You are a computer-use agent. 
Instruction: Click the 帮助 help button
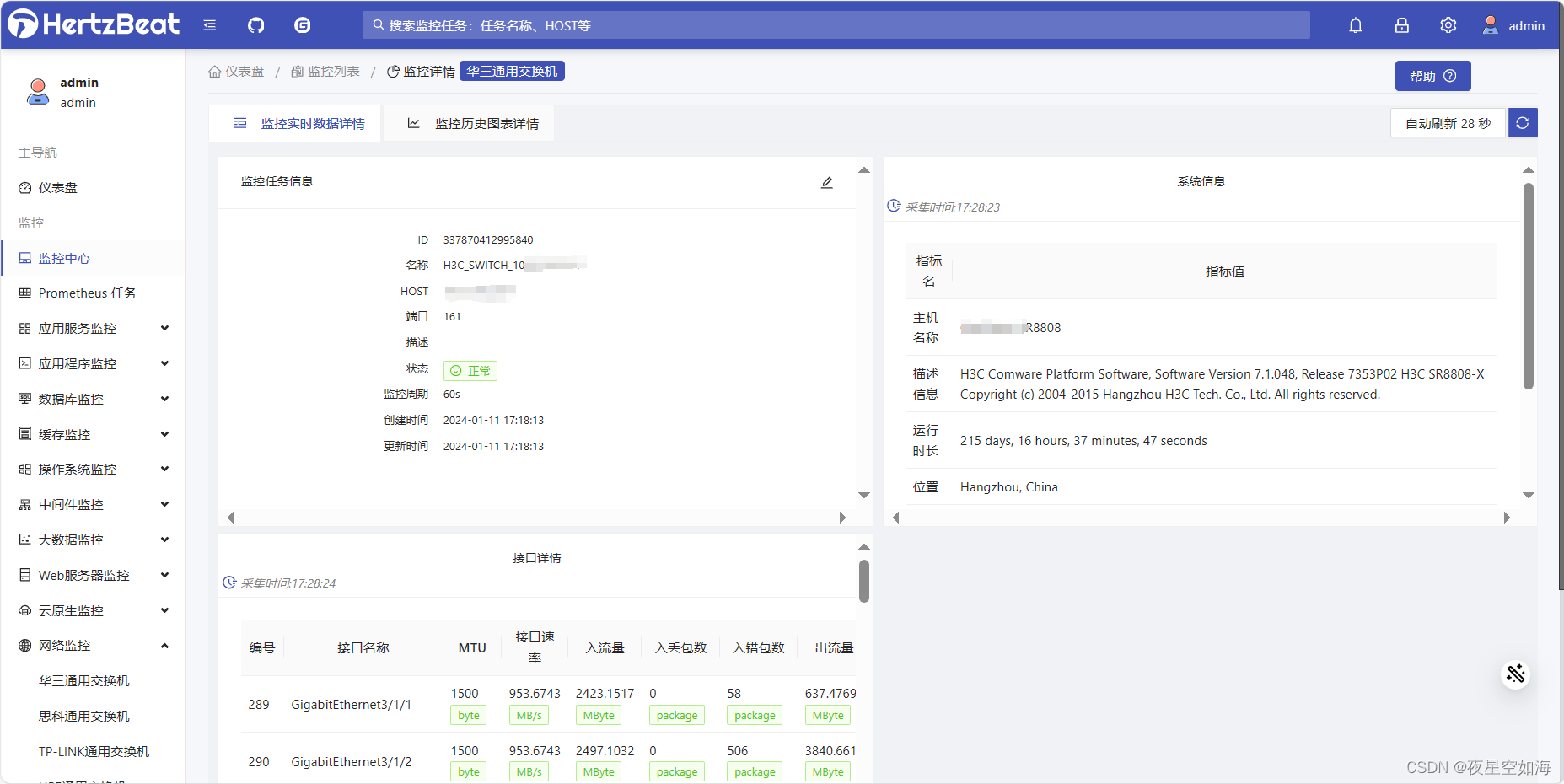(1432, 75)
